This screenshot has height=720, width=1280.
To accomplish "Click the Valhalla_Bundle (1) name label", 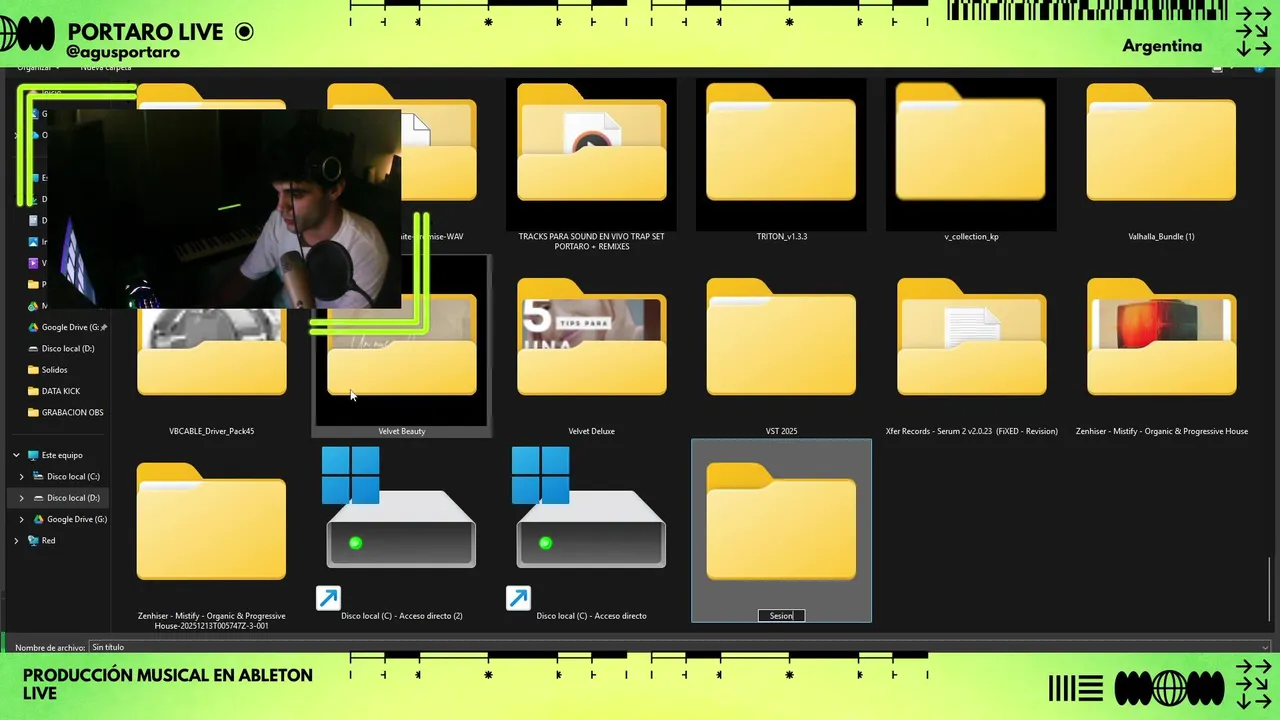I will 1161,236.
